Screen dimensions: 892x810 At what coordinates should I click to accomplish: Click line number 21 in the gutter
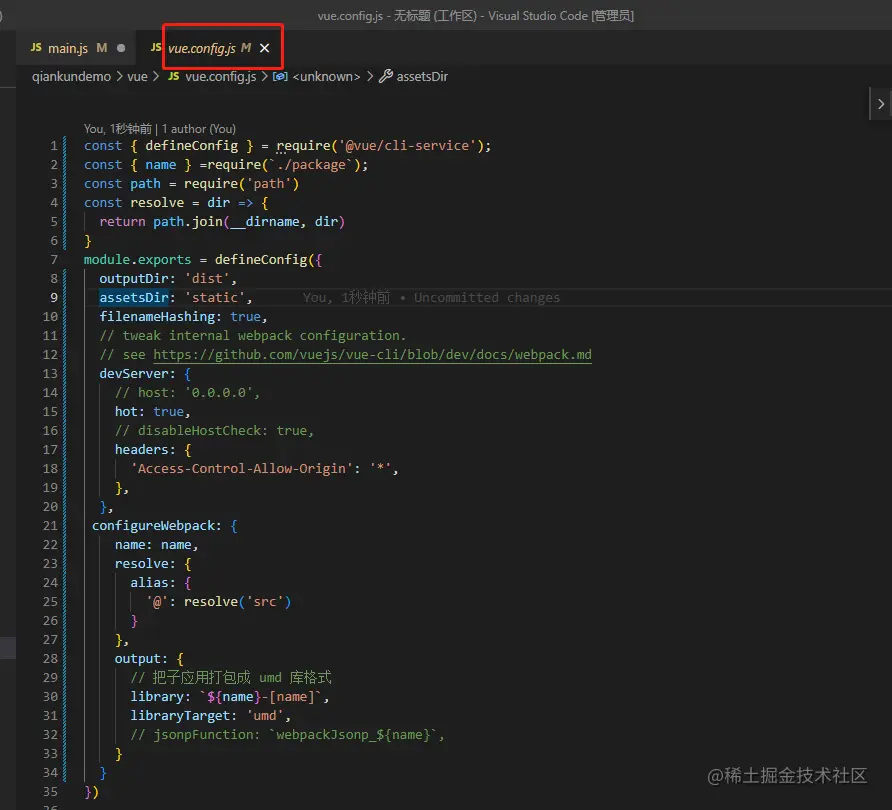pos(50,526)
